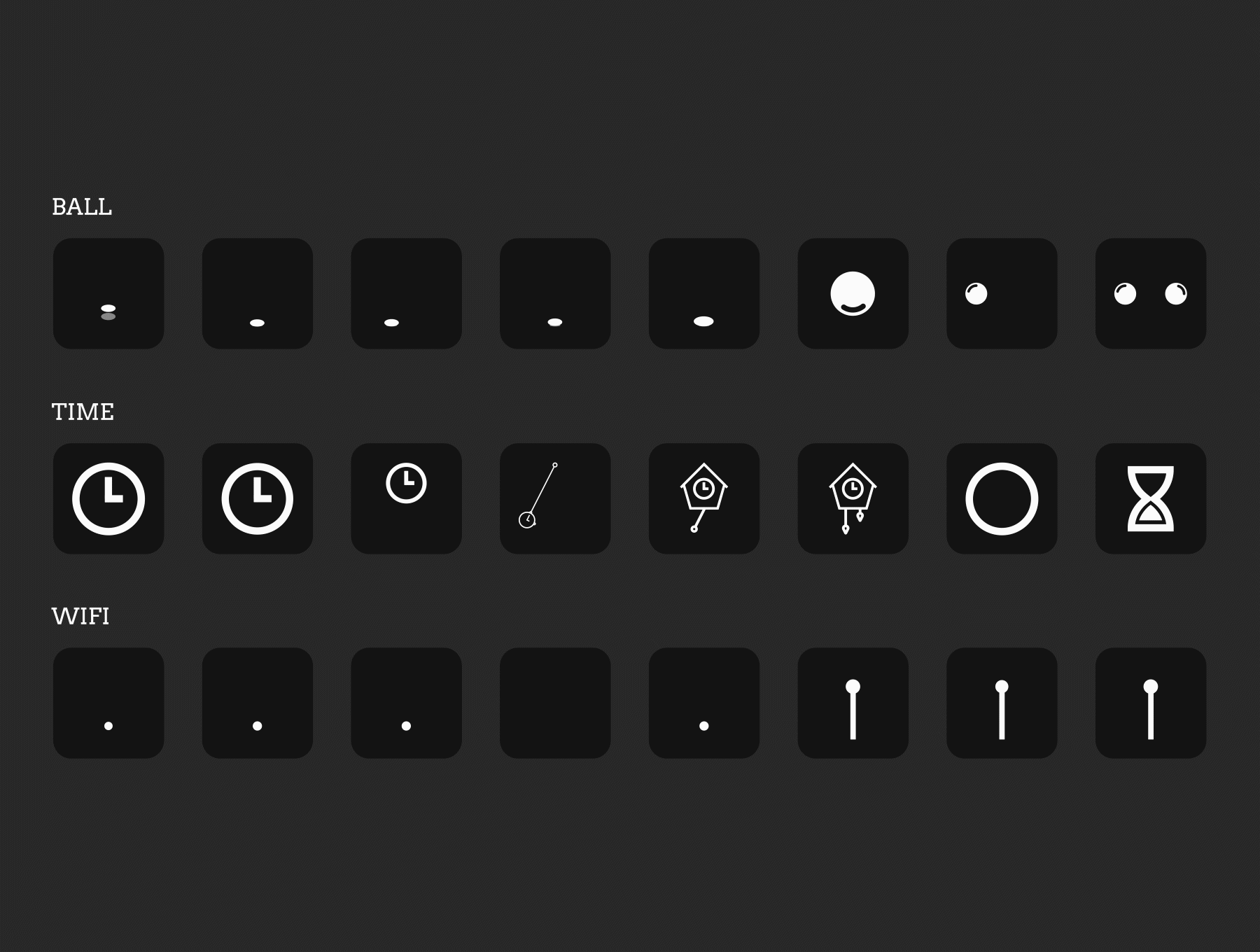This screenshot has width=1260, height=952.
Task: Click the hourglass icon tile
Action: (1151, 498)
